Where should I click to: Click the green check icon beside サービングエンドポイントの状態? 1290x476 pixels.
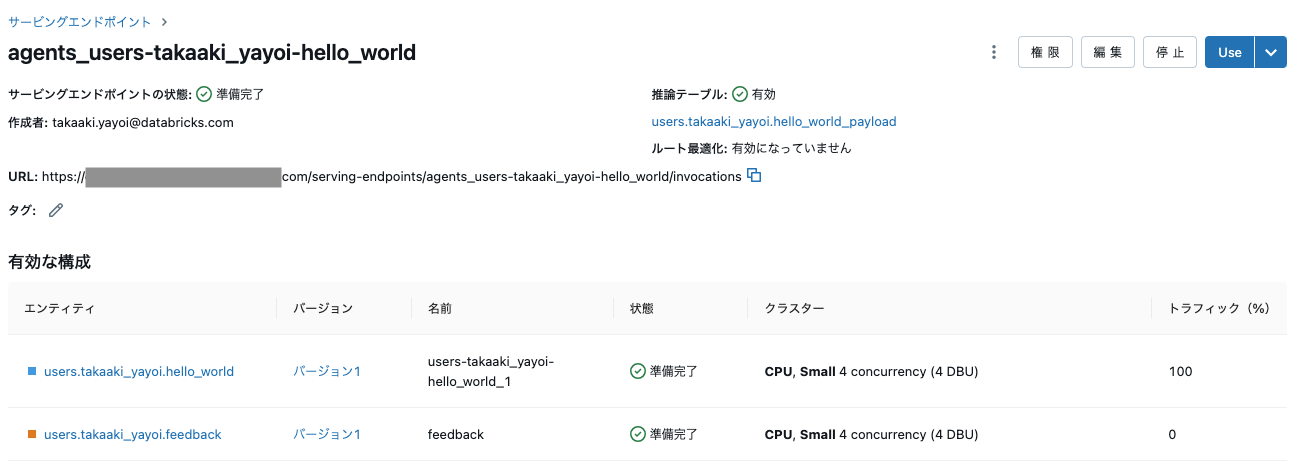(203, 94)
